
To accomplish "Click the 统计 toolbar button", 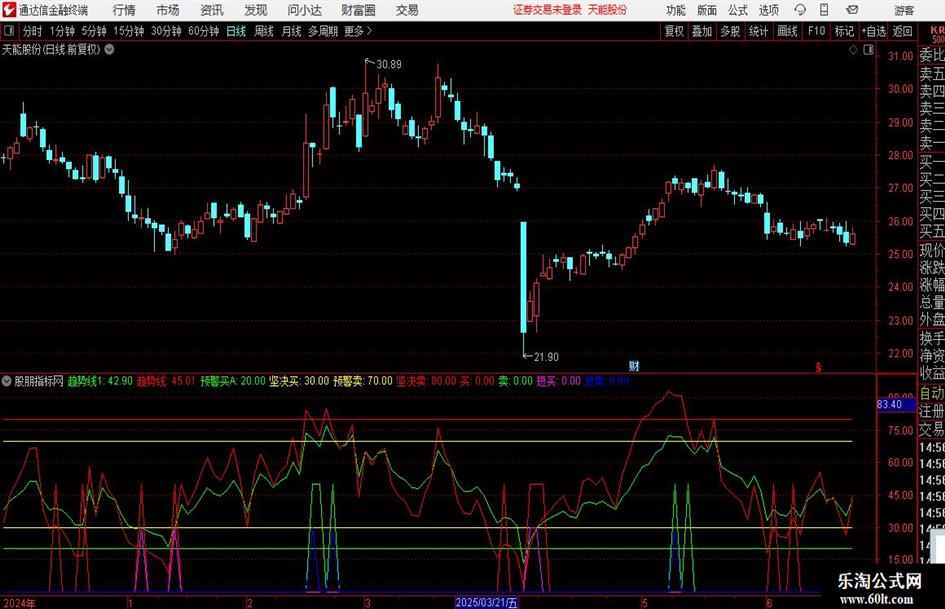I will [758, 31].
